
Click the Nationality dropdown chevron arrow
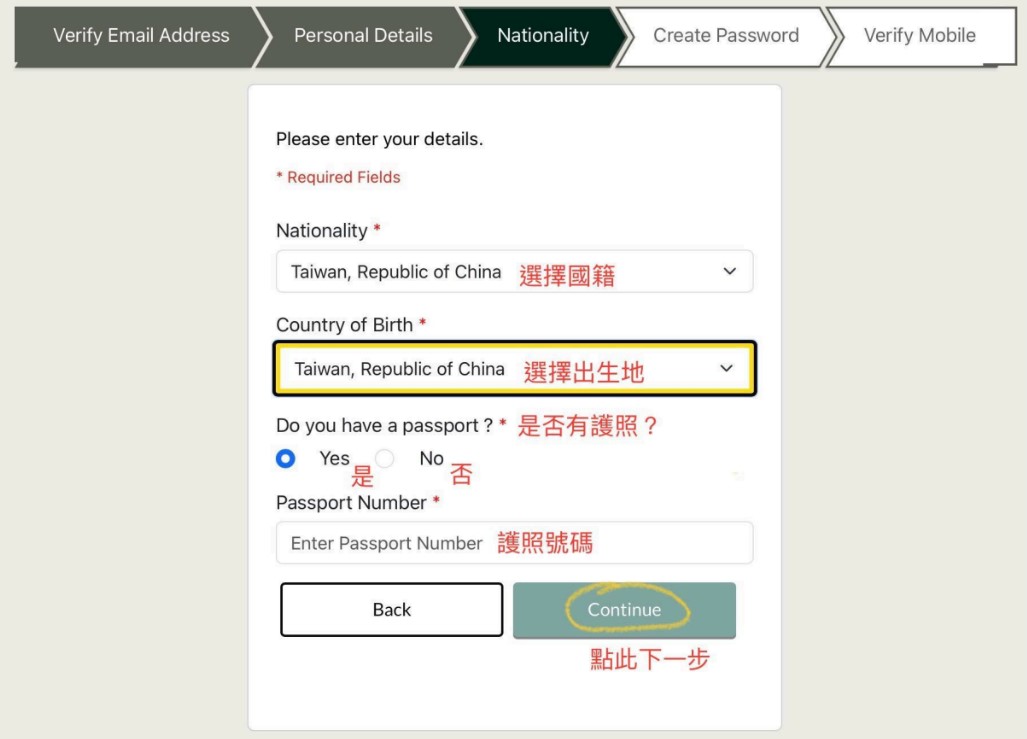730,271
